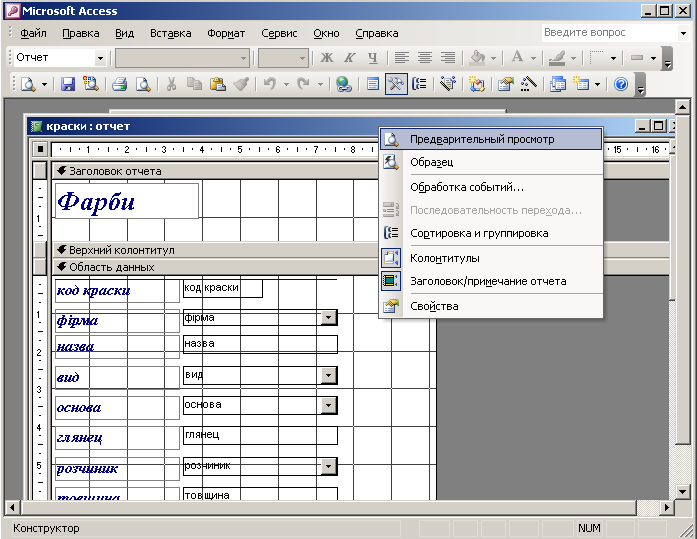Click the New Object icon
The width and height of the screenshot is (697, 539).
(x=581, y=84)
